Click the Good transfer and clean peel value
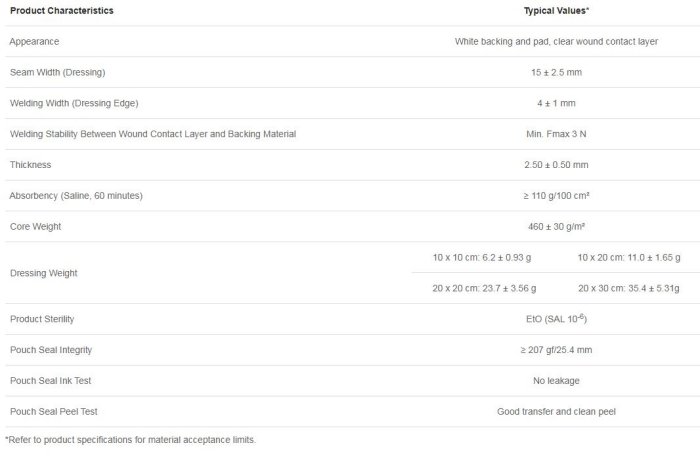Screen dimensions: 700x462 click(x=555, y=411)
